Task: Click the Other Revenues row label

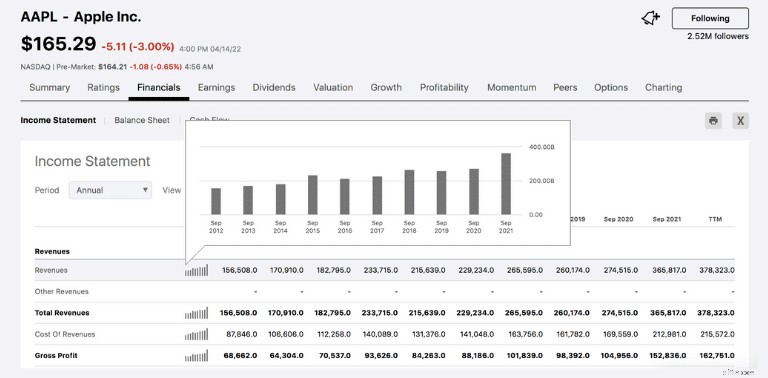Action: click(x=62, y=291)
